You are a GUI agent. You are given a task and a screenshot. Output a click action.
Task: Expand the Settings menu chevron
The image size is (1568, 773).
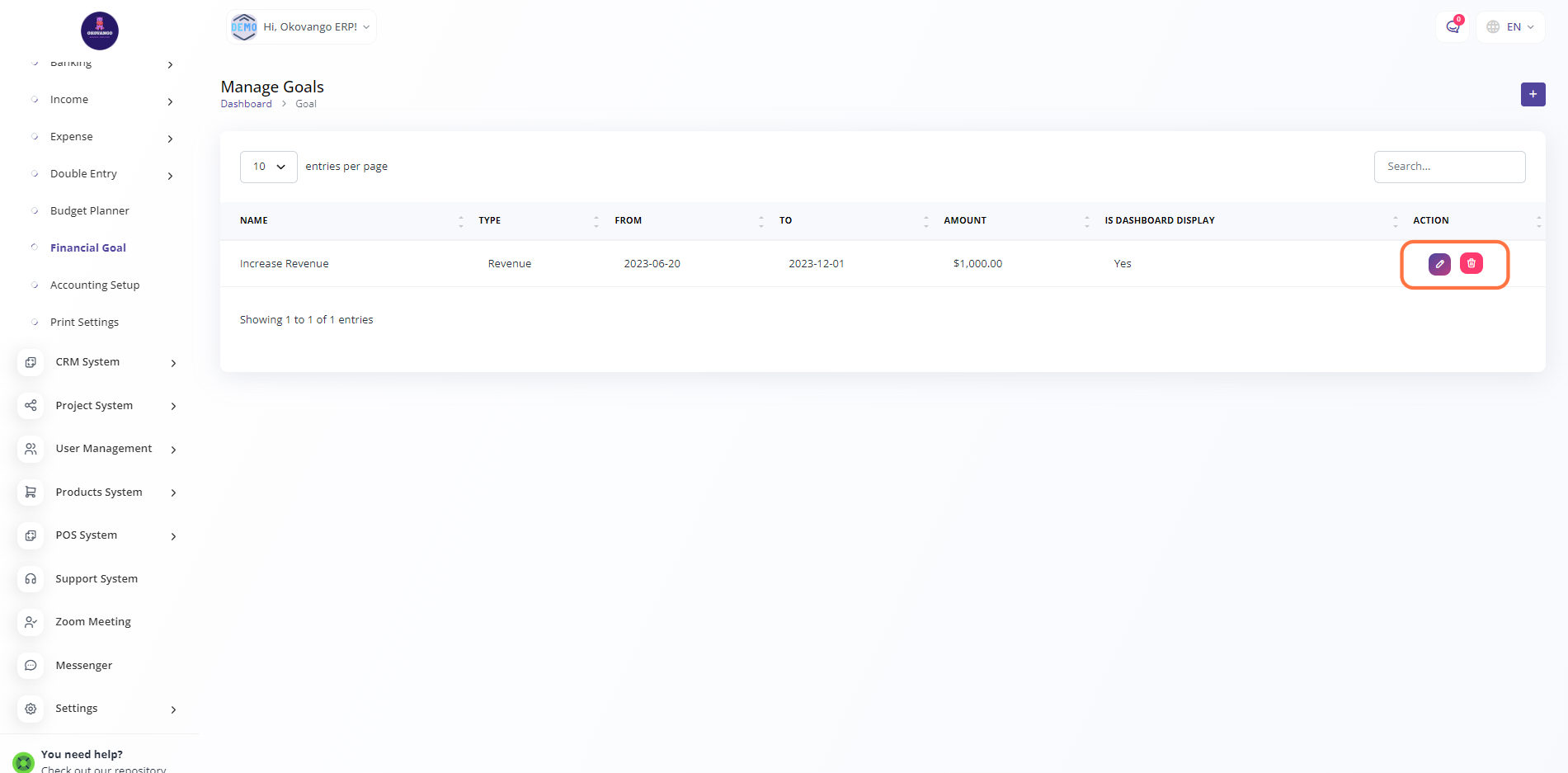173,709
